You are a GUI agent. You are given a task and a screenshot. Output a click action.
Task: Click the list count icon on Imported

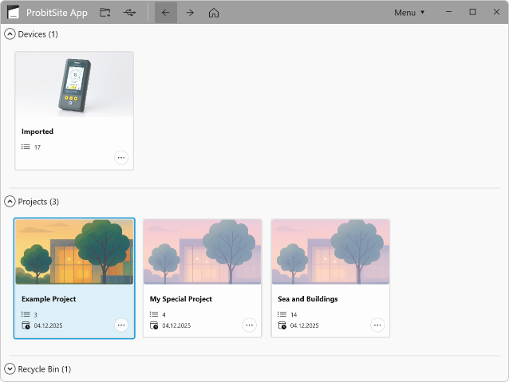coord(26,147)
